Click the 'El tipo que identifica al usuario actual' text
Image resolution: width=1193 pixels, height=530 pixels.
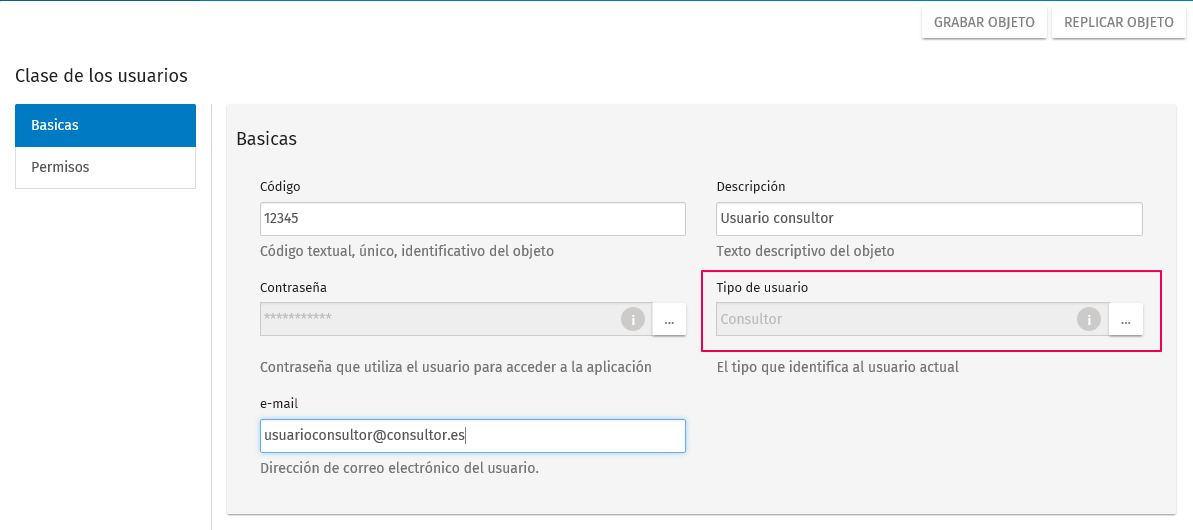click(838, 367)
